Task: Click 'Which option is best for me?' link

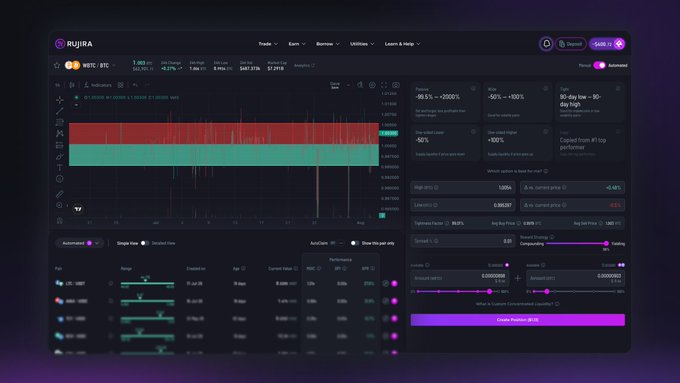Action: point(517,171)
